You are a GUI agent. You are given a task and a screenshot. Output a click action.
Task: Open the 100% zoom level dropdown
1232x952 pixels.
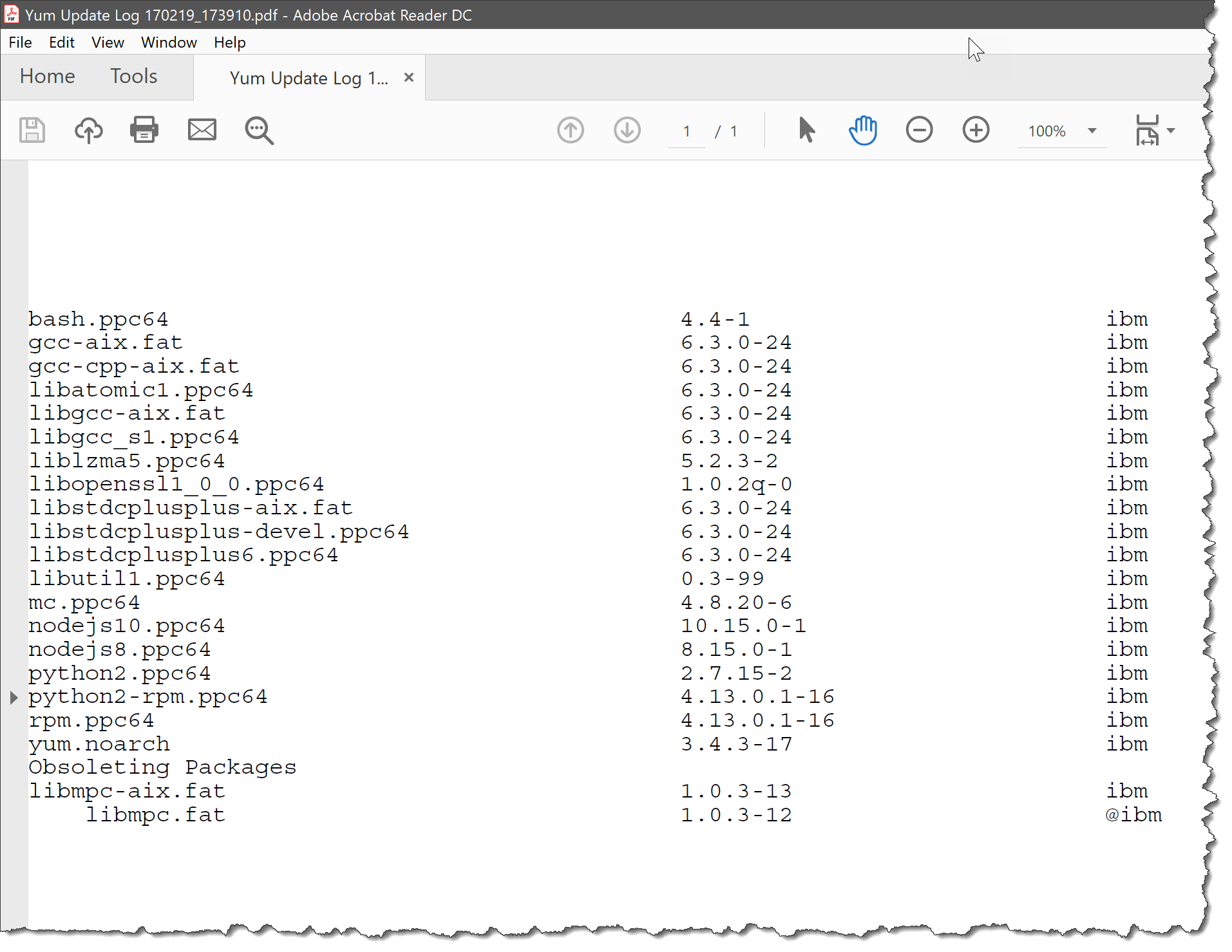[x=1092, y=131]
